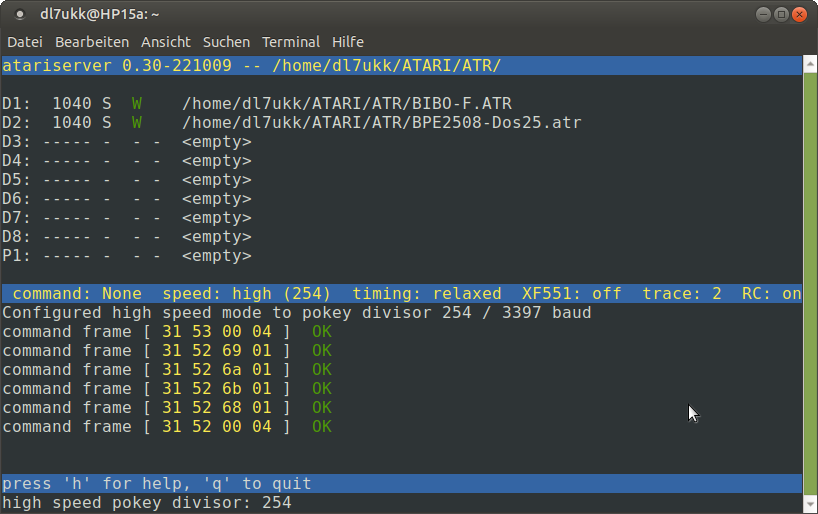Screen dimensions: 818x514
Task: Open the Ansicht menu
Action: (x=166, y=42)
